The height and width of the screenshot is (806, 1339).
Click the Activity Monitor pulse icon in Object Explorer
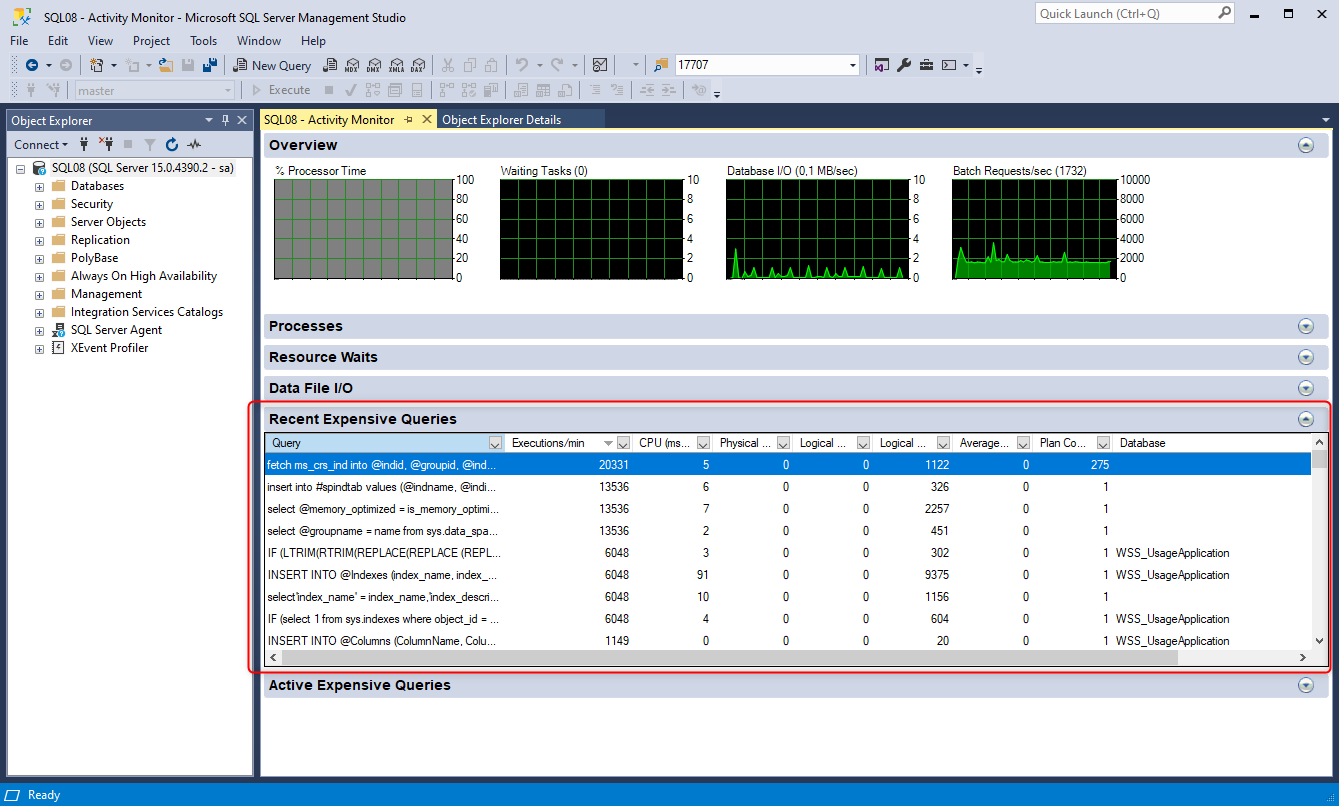click(194, 144)
